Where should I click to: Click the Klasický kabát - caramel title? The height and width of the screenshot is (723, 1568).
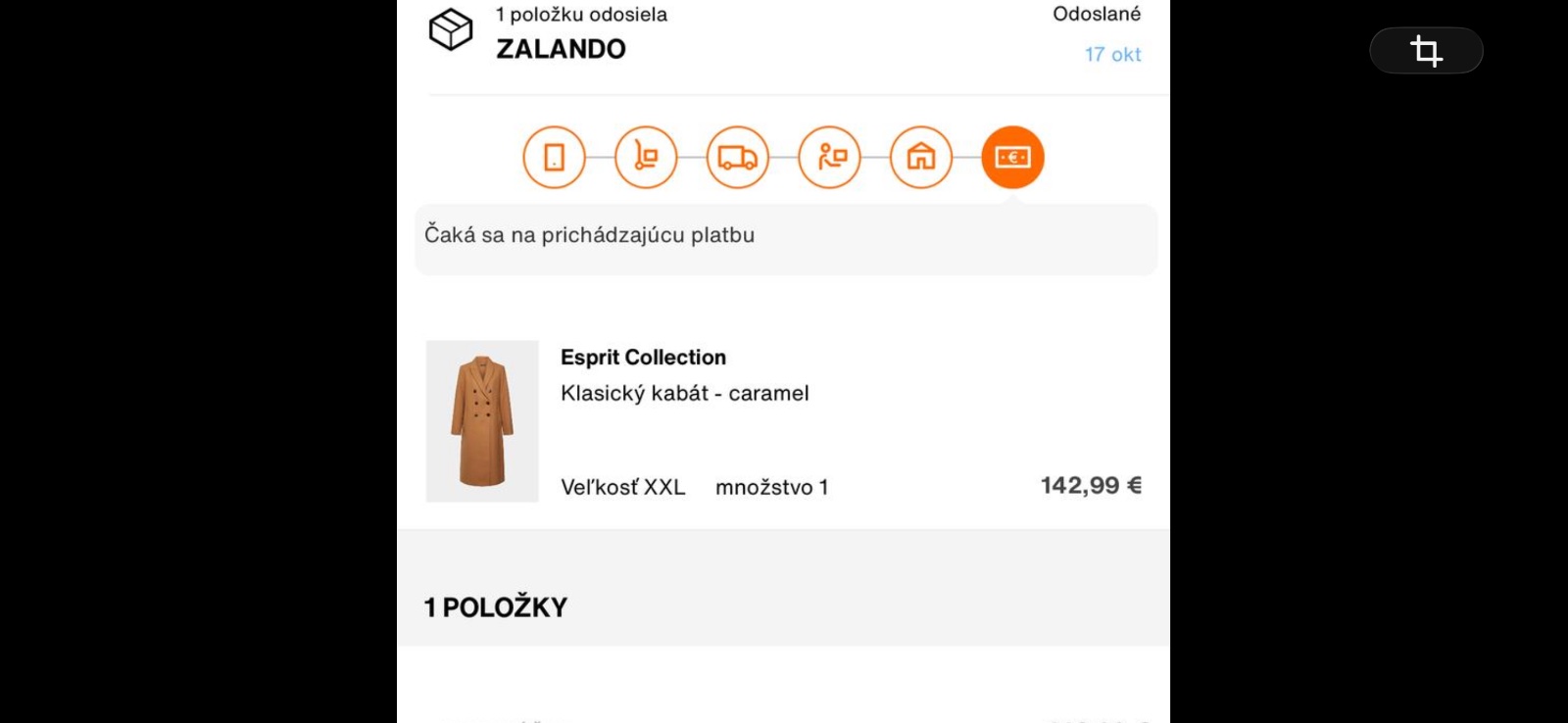[684, 393]
